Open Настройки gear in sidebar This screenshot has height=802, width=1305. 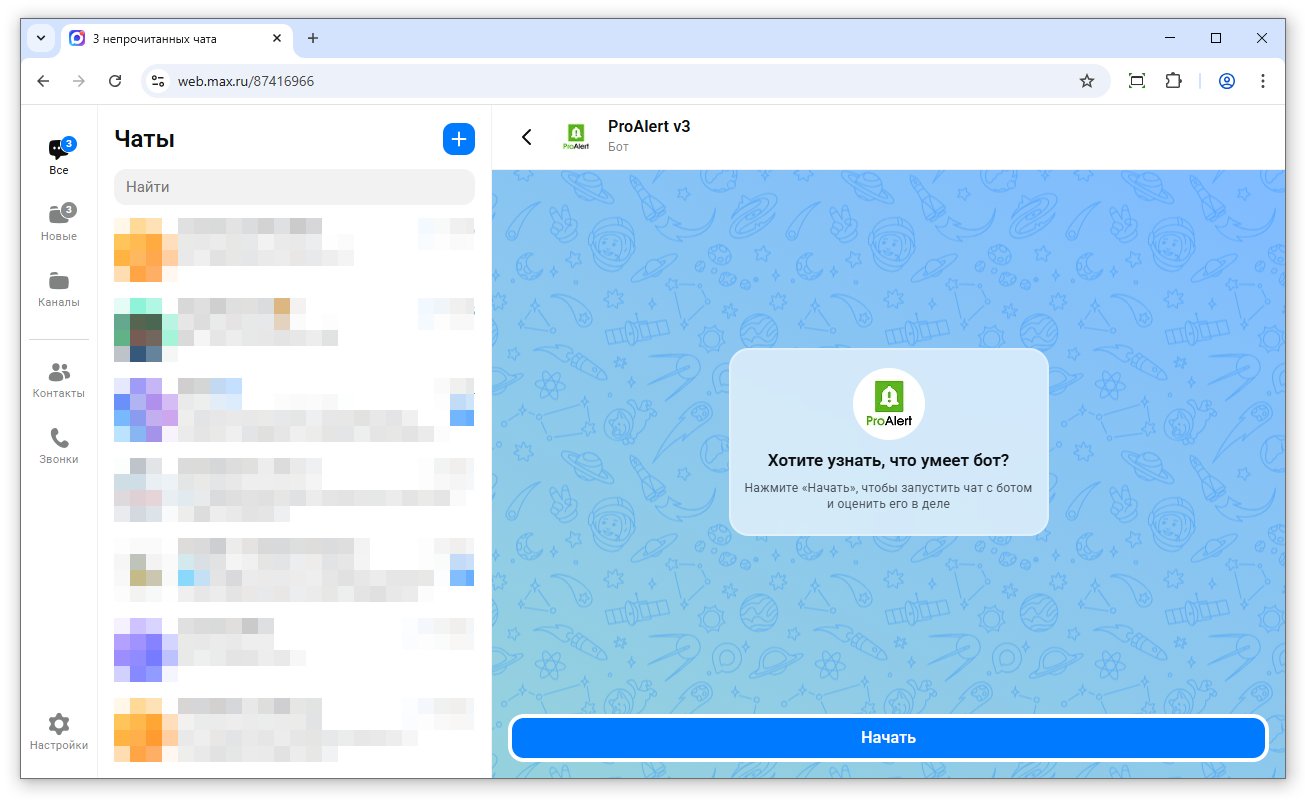click(59, 731)
